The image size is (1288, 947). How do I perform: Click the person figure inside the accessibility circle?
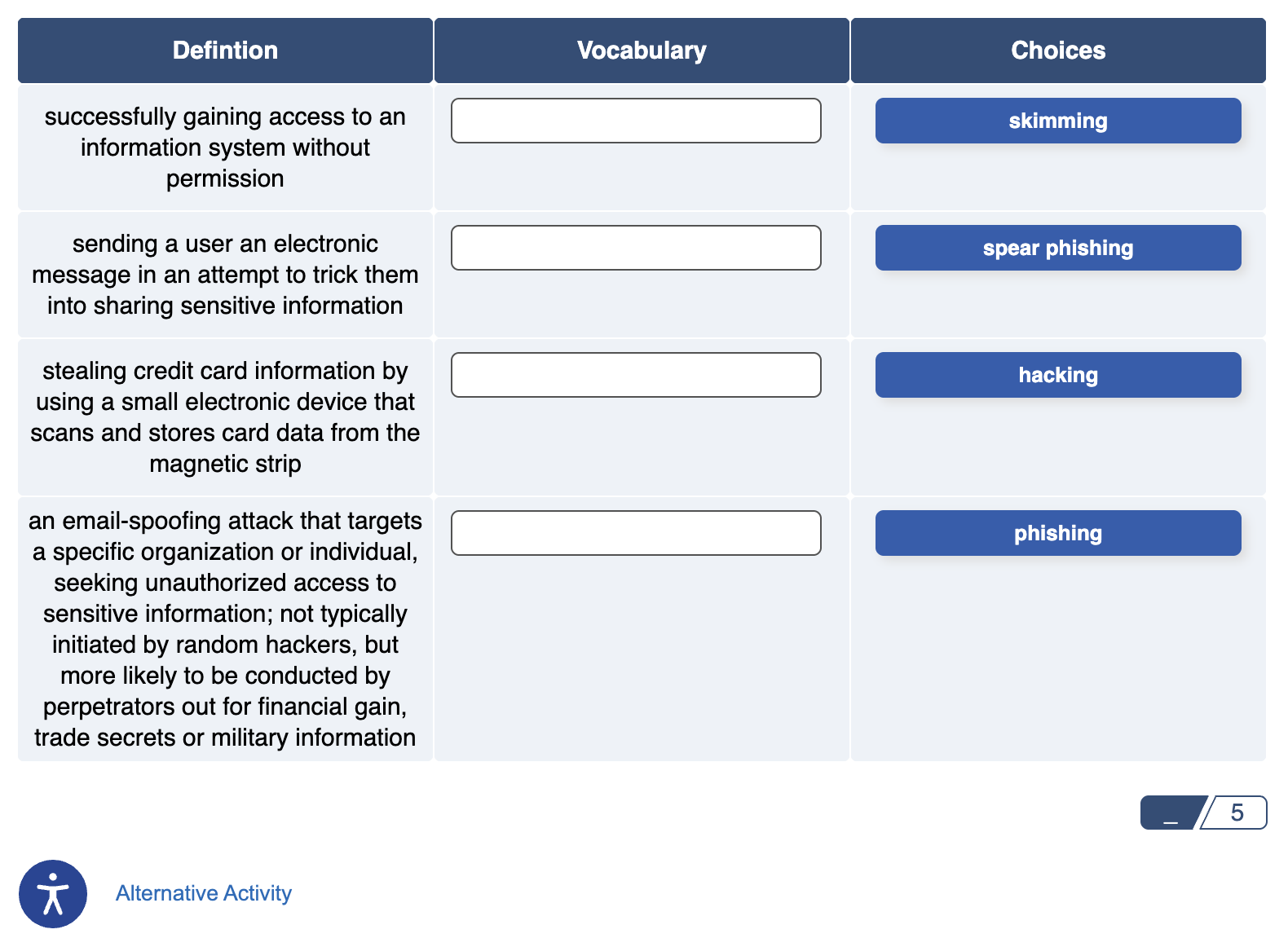click(x=52, y=893)
